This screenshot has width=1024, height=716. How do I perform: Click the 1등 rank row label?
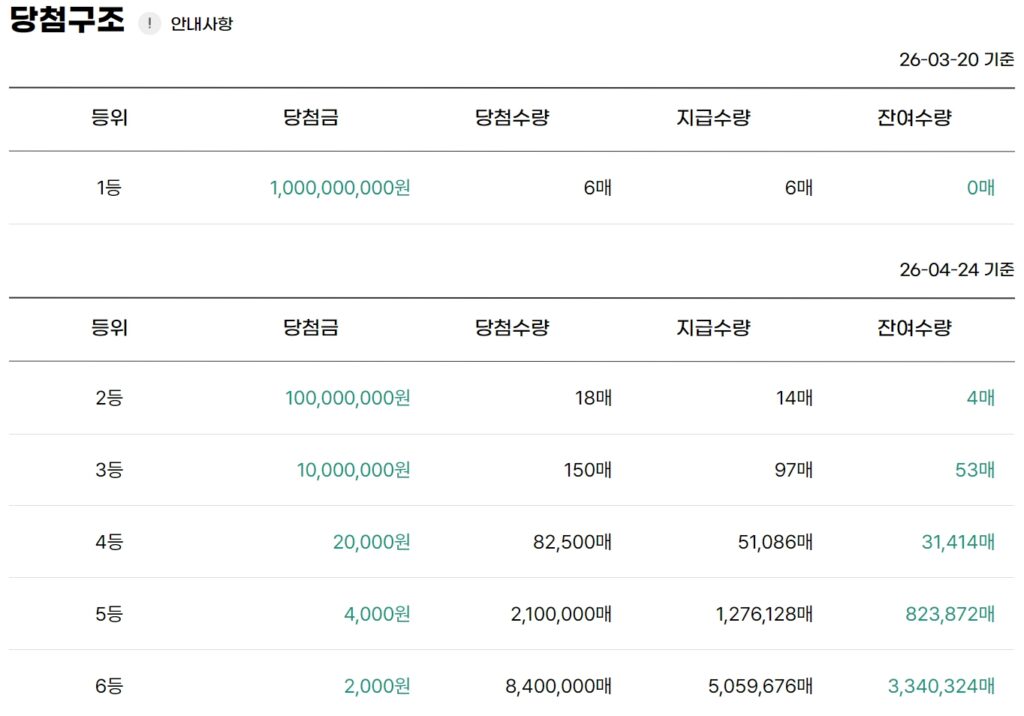pyautogui.click(x=108, y=187)
